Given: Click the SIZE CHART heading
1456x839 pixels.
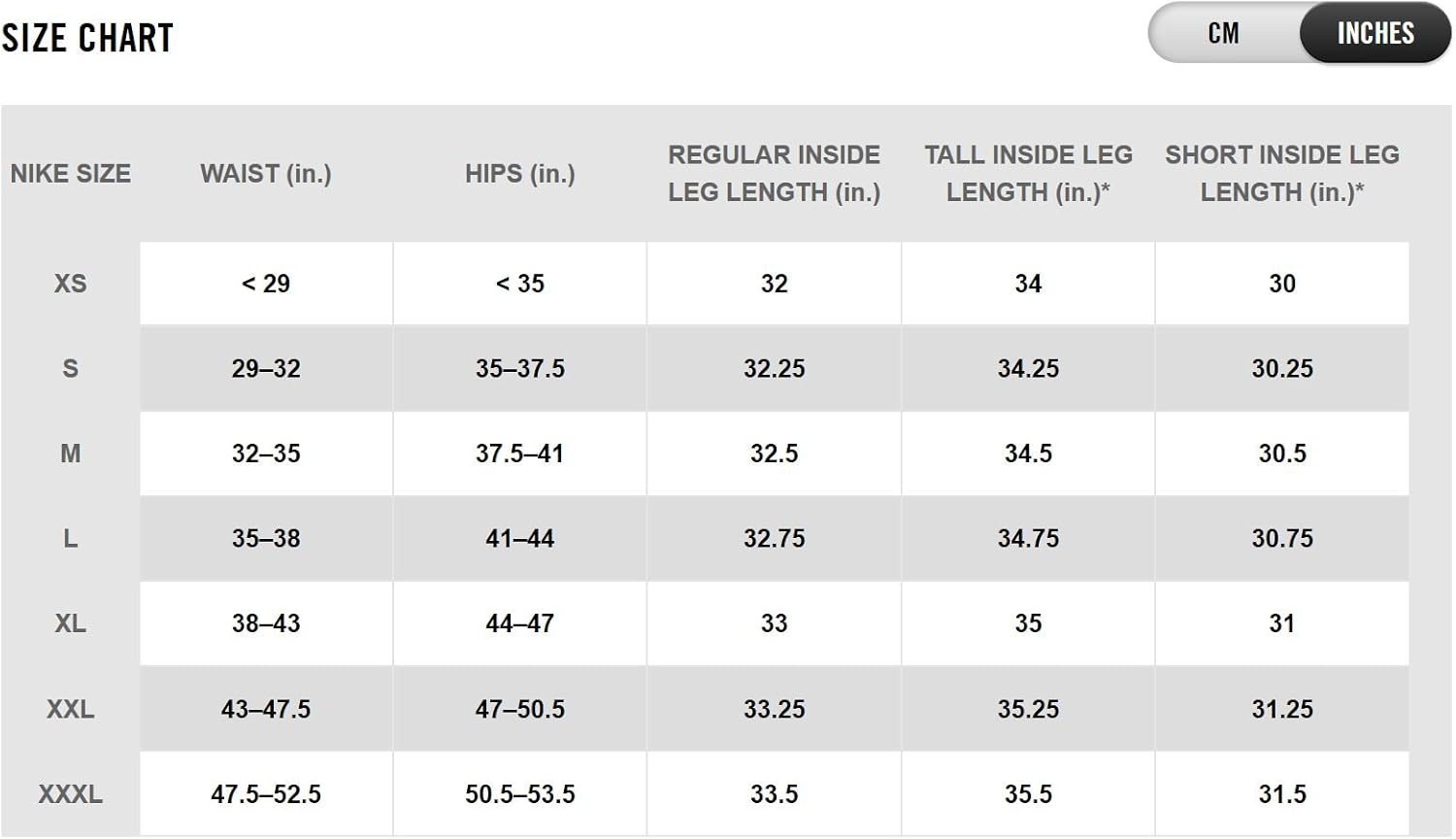Looking at the screenshot, I should pos(87,38).
